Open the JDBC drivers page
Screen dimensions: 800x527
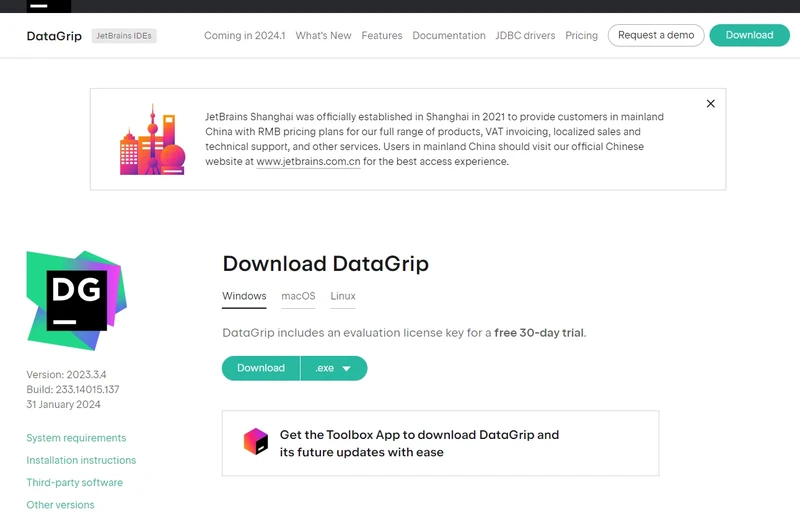(x=525, y=36)
